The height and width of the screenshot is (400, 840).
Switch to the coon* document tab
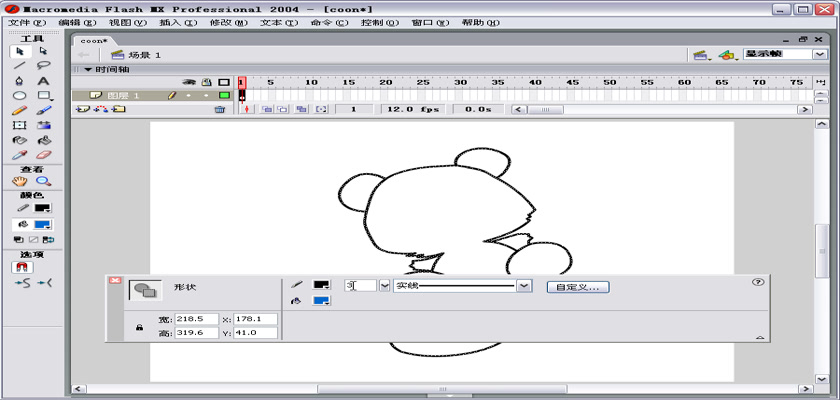point(94,41)
